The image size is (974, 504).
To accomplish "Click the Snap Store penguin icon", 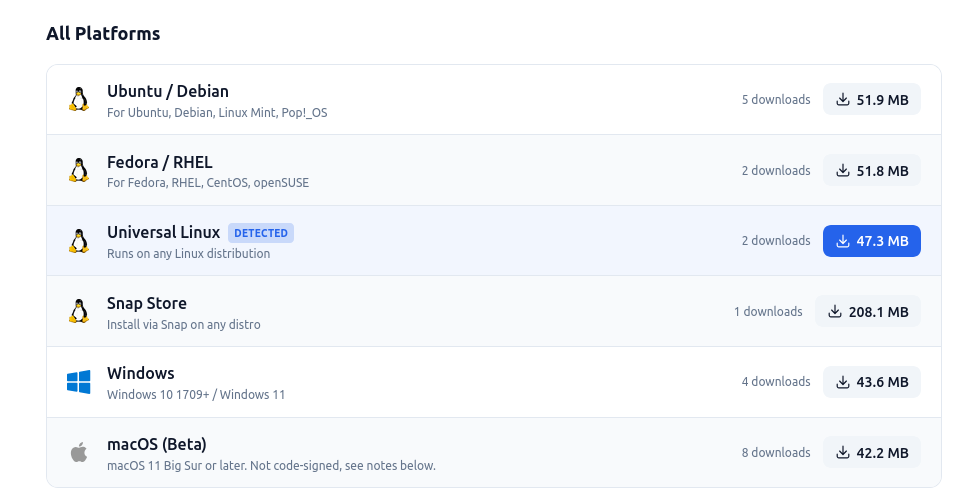I will tap(79, 311).
